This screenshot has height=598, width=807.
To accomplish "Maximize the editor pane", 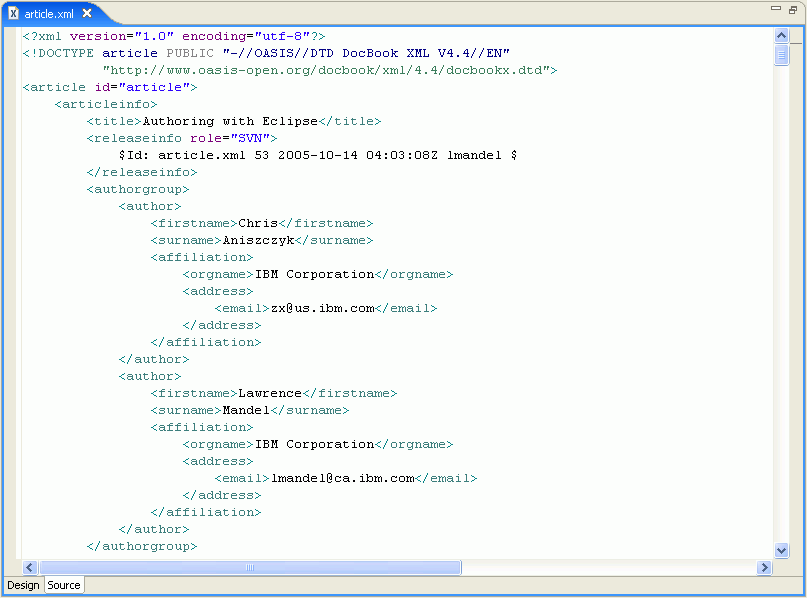I will [x=793, y=10].
